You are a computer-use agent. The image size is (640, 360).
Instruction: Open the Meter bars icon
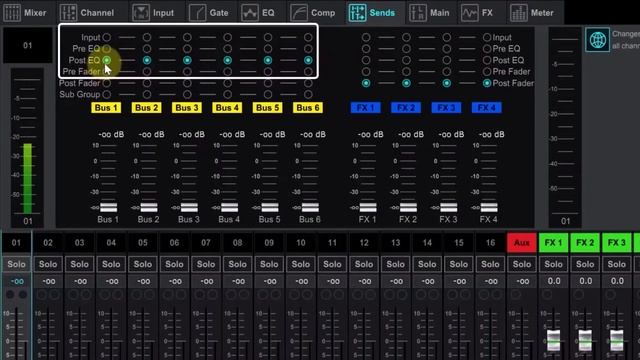[x=519, y=13]
